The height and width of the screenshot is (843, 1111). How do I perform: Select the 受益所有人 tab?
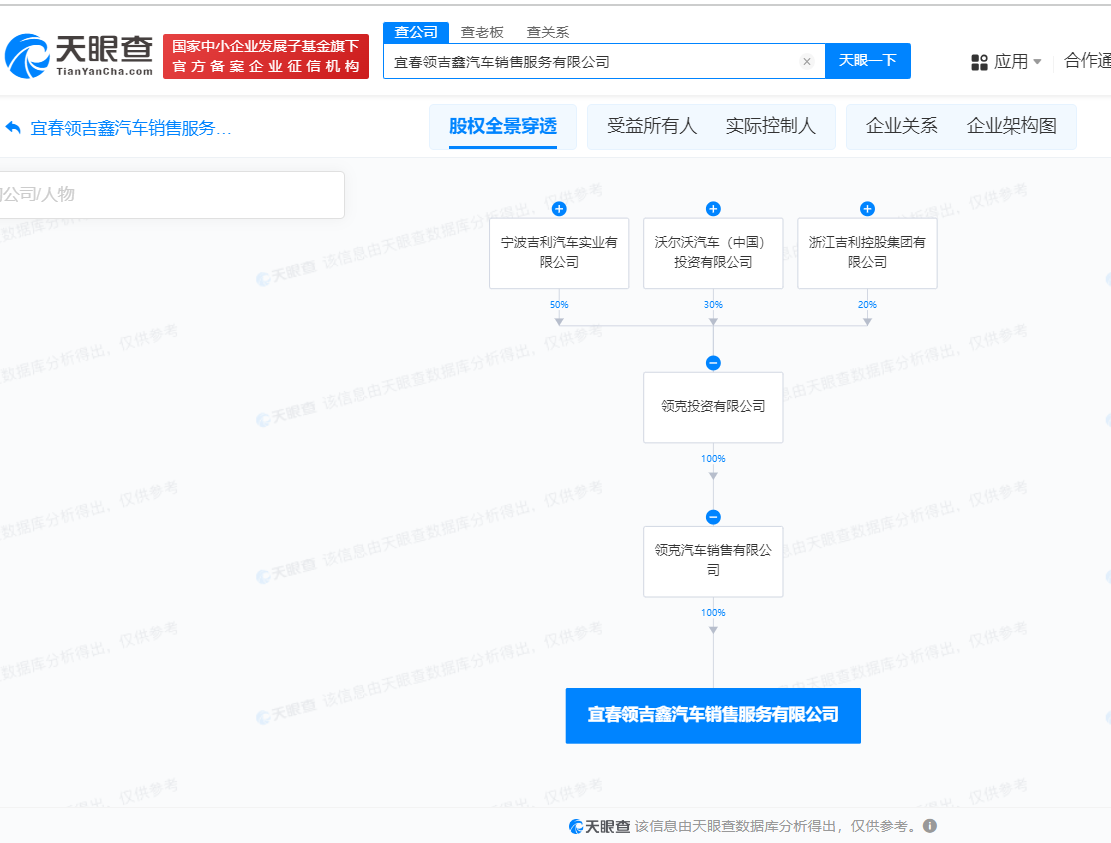pos(652,126)
